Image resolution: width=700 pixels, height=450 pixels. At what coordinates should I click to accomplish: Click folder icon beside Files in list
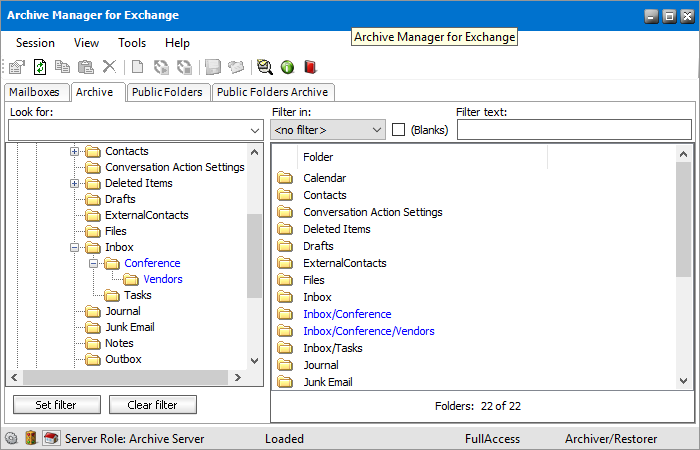coord(285,280)
